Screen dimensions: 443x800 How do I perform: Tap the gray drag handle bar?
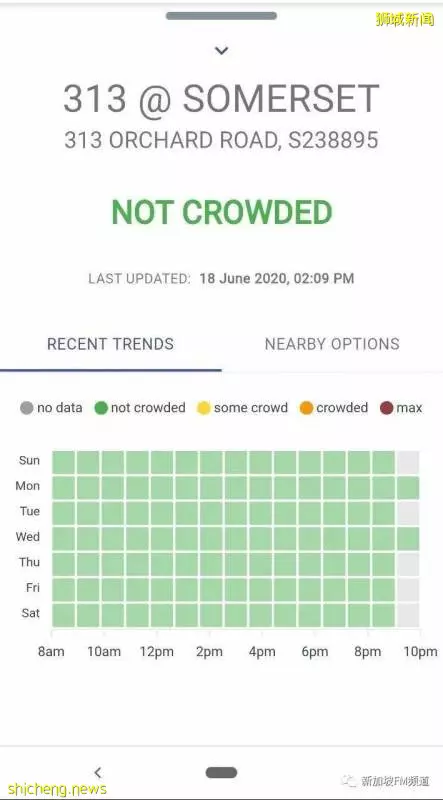tap(221, 16)
